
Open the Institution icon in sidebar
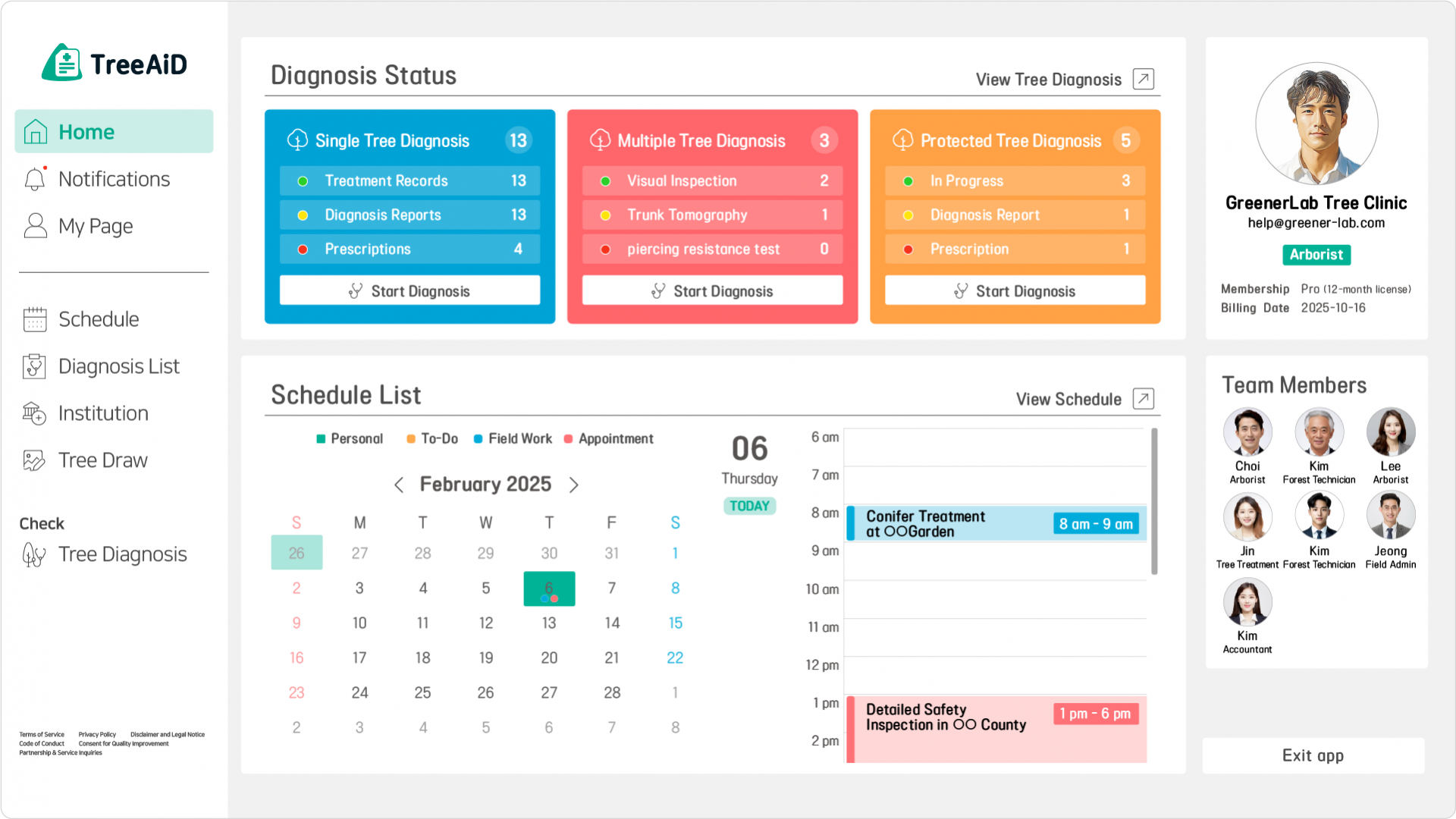click(x=35, y=413)
